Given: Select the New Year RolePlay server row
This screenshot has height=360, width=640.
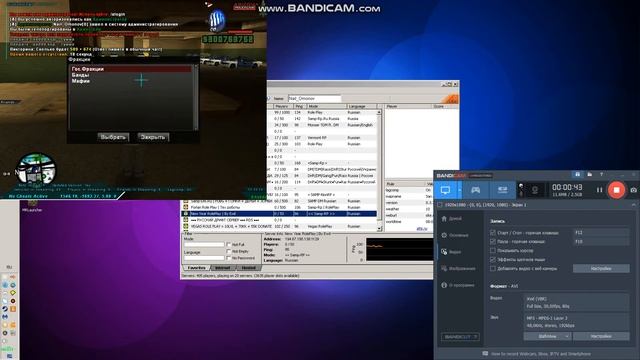Looking at the screenshot, I should [279, 213].
